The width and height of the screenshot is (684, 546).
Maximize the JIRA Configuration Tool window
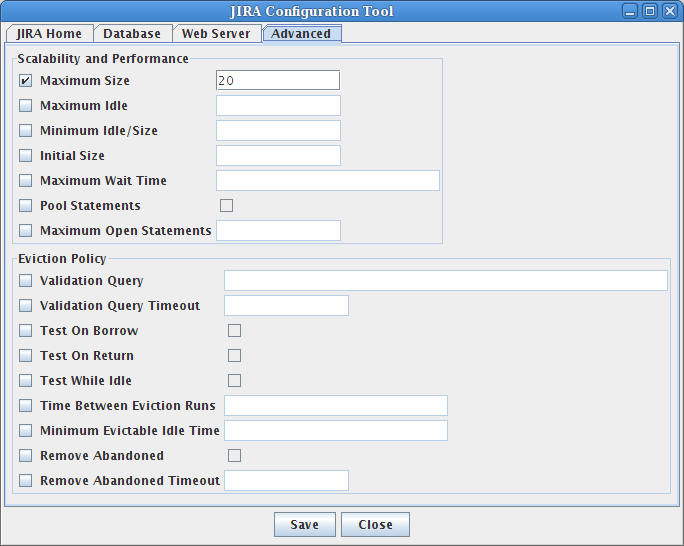650,11
